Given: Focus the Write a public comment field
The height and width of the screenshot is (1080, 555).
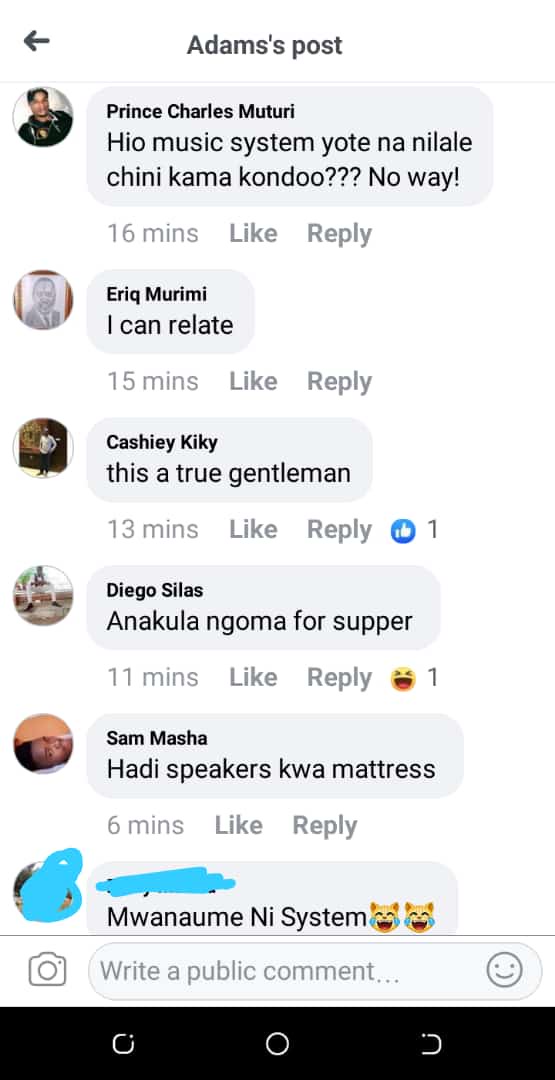Looking at the screenshot, I should (x=315, y=971).
